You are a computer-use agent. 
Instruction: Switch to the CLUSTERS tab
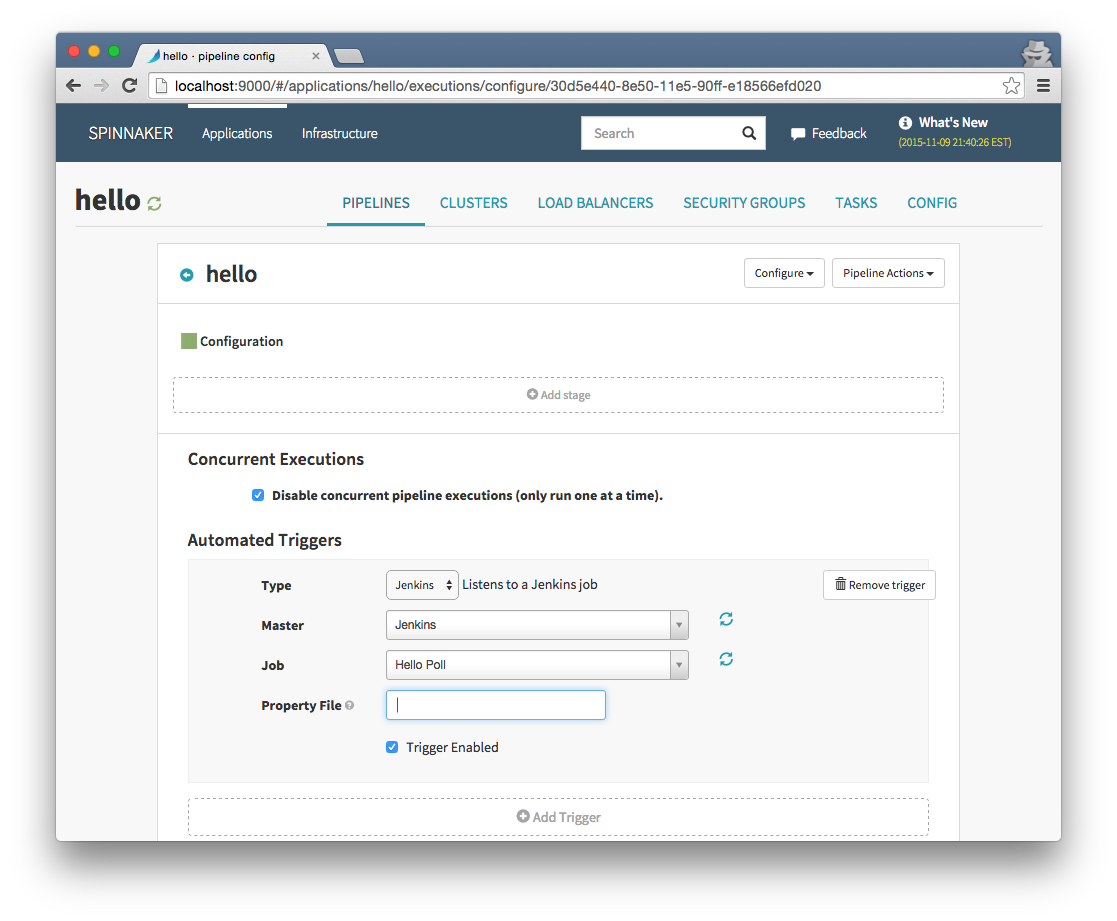pyautogui.click(x=473, y=202)
